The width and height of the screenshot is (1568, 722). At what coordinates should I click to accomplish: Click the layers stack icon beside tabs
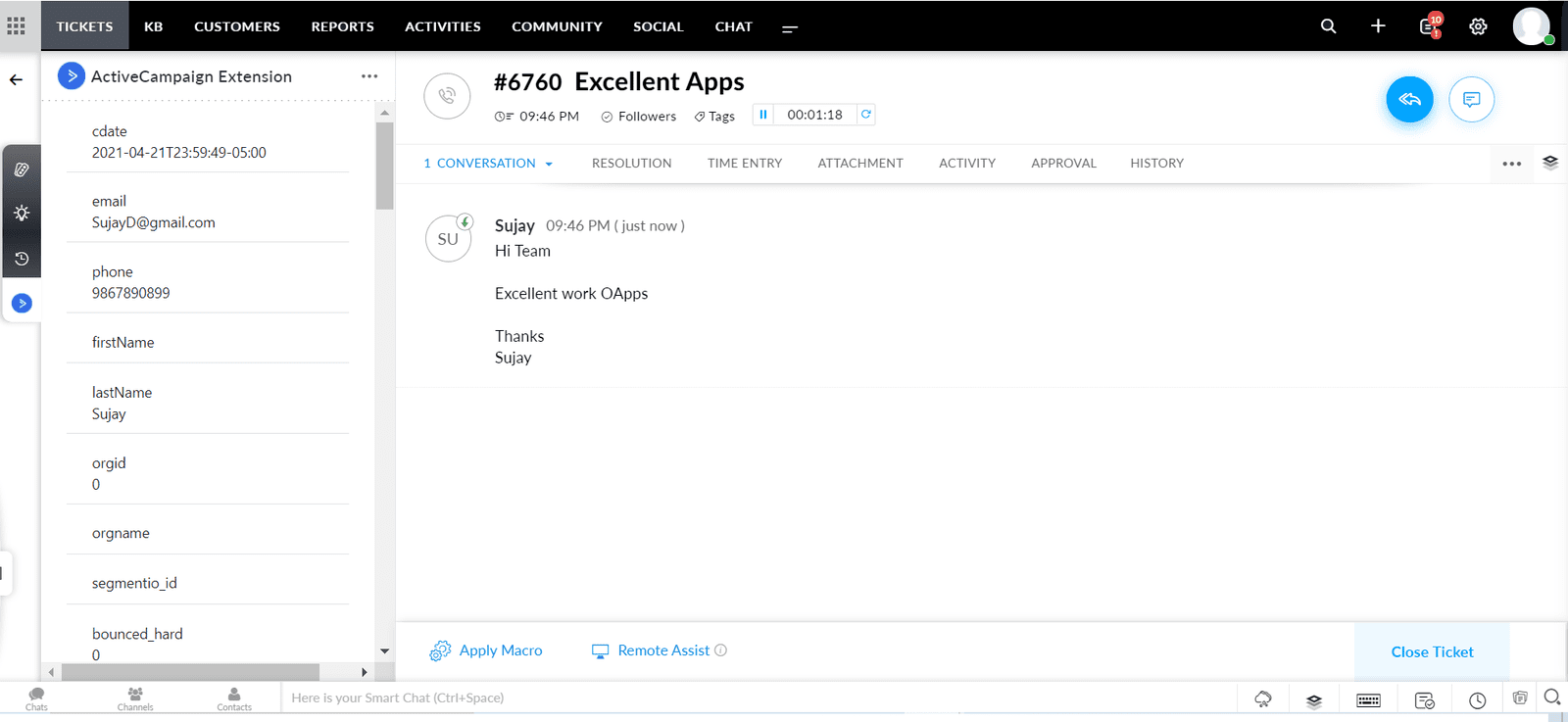(1550, 163)
